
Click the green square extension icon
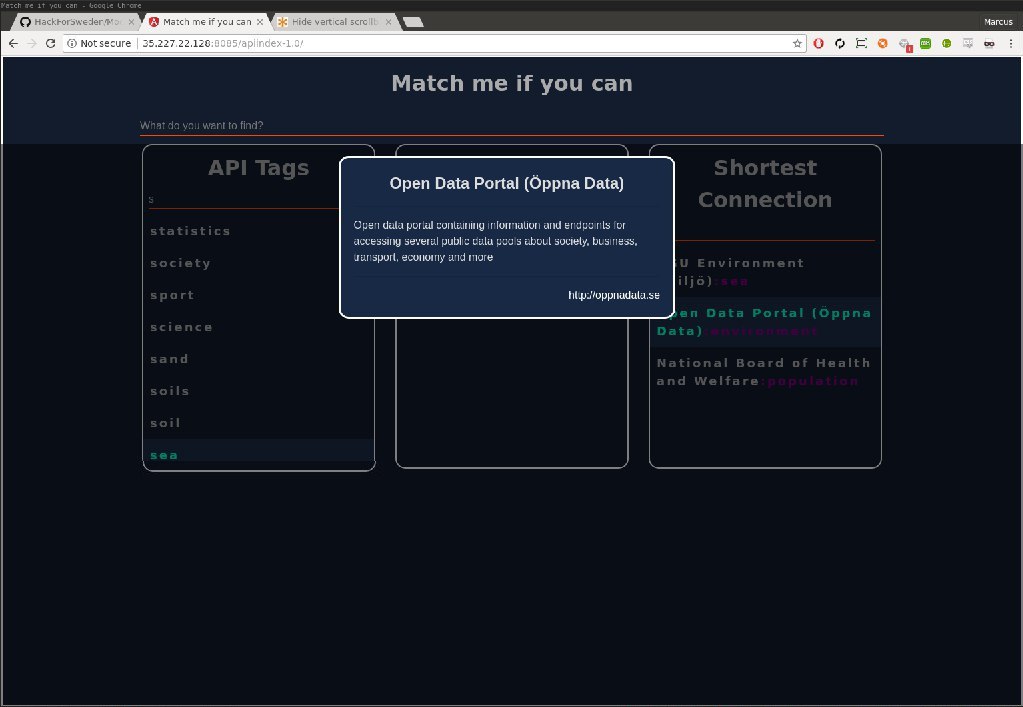(x=925, y=43)
